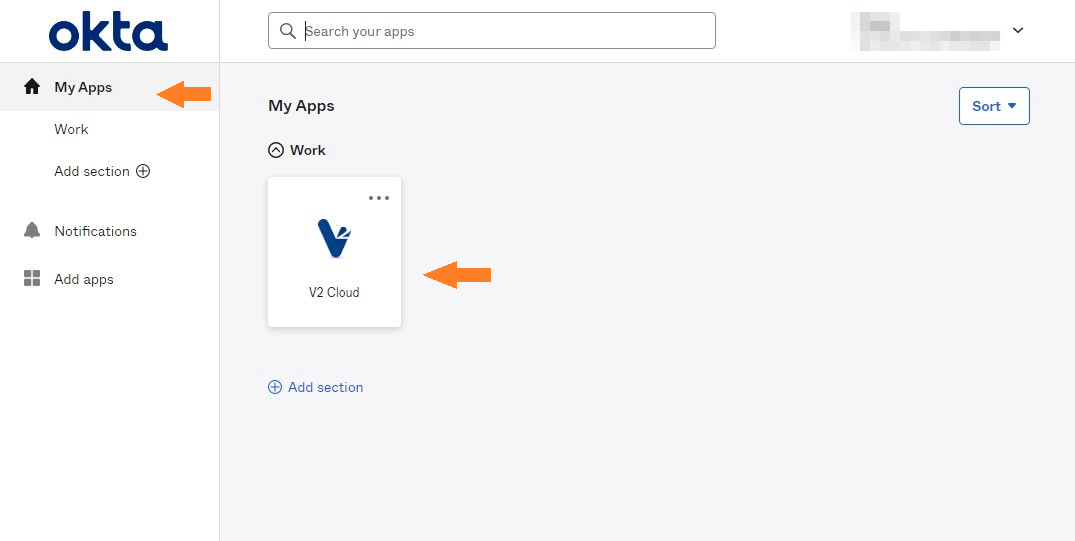Go to Add apps in sidebar
1075x541 pixels.
(x=84, y=279)
